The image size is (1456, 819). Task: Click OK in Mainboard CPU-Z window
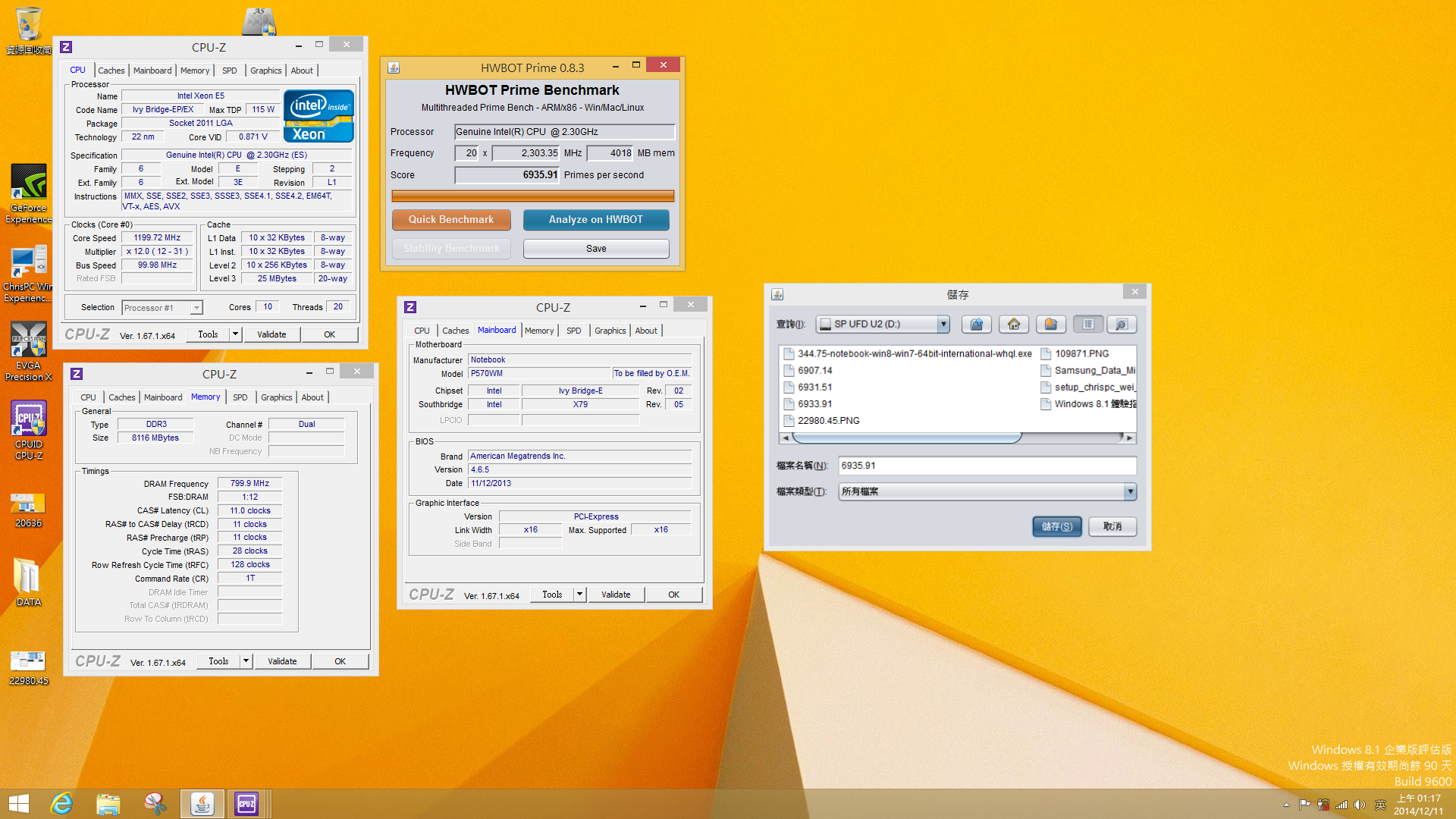point(673,595)
